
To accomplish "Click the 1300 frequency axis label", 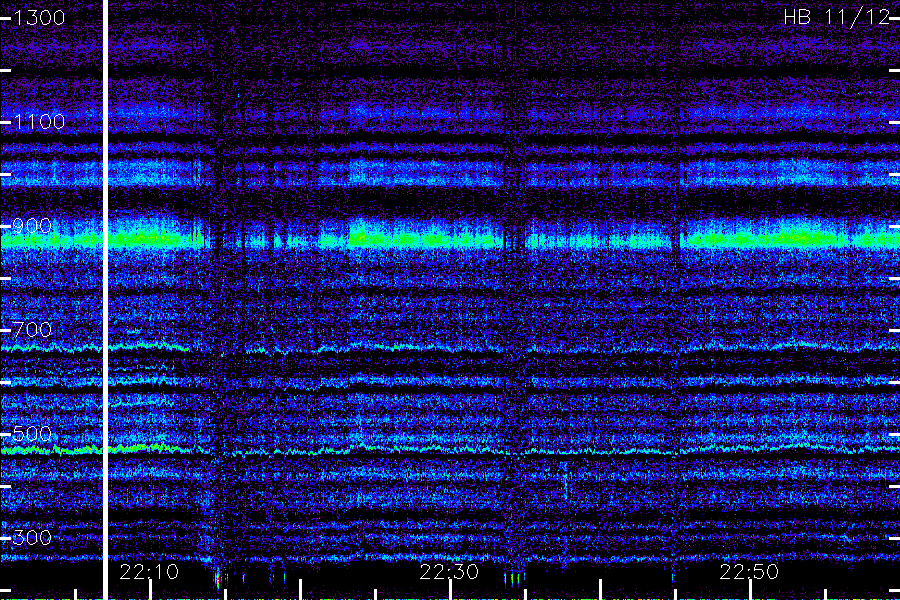I will coord(39,18).
